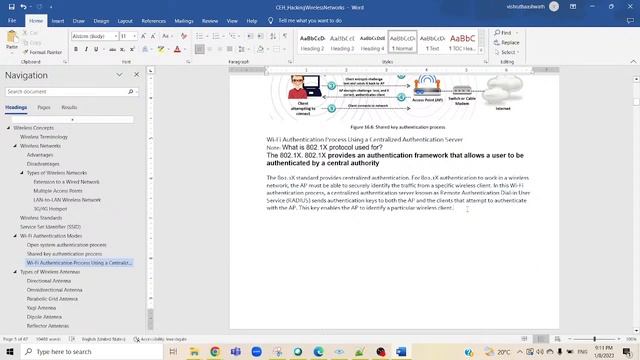640x360 pixels.
Task: Go to Directional Antenna heading
Action: [x=49, y=281]
